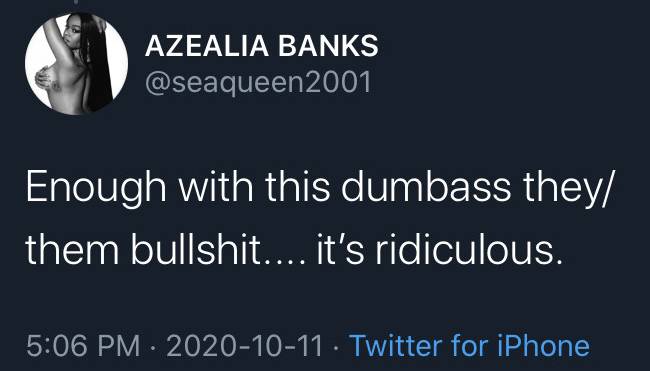Screen dimensions: 650x371
Task: Open the circular profile picture avatar
Action: pos(77,63)
